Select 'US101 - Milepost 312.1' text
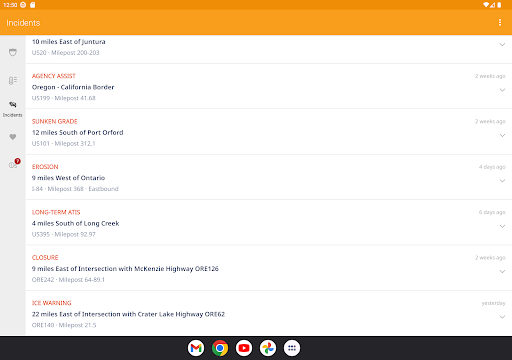Screen dimensions: 512x360 pyautogui.click(x=64, y=143)
